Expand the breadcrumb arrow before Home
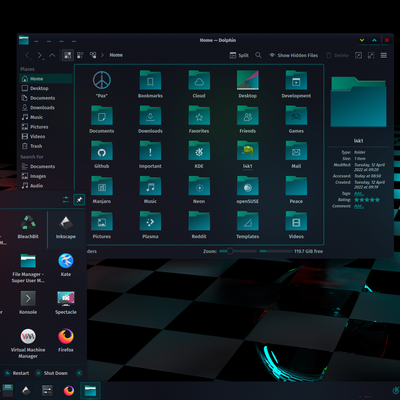Screen dimensions: 400x400 point(102,55)
